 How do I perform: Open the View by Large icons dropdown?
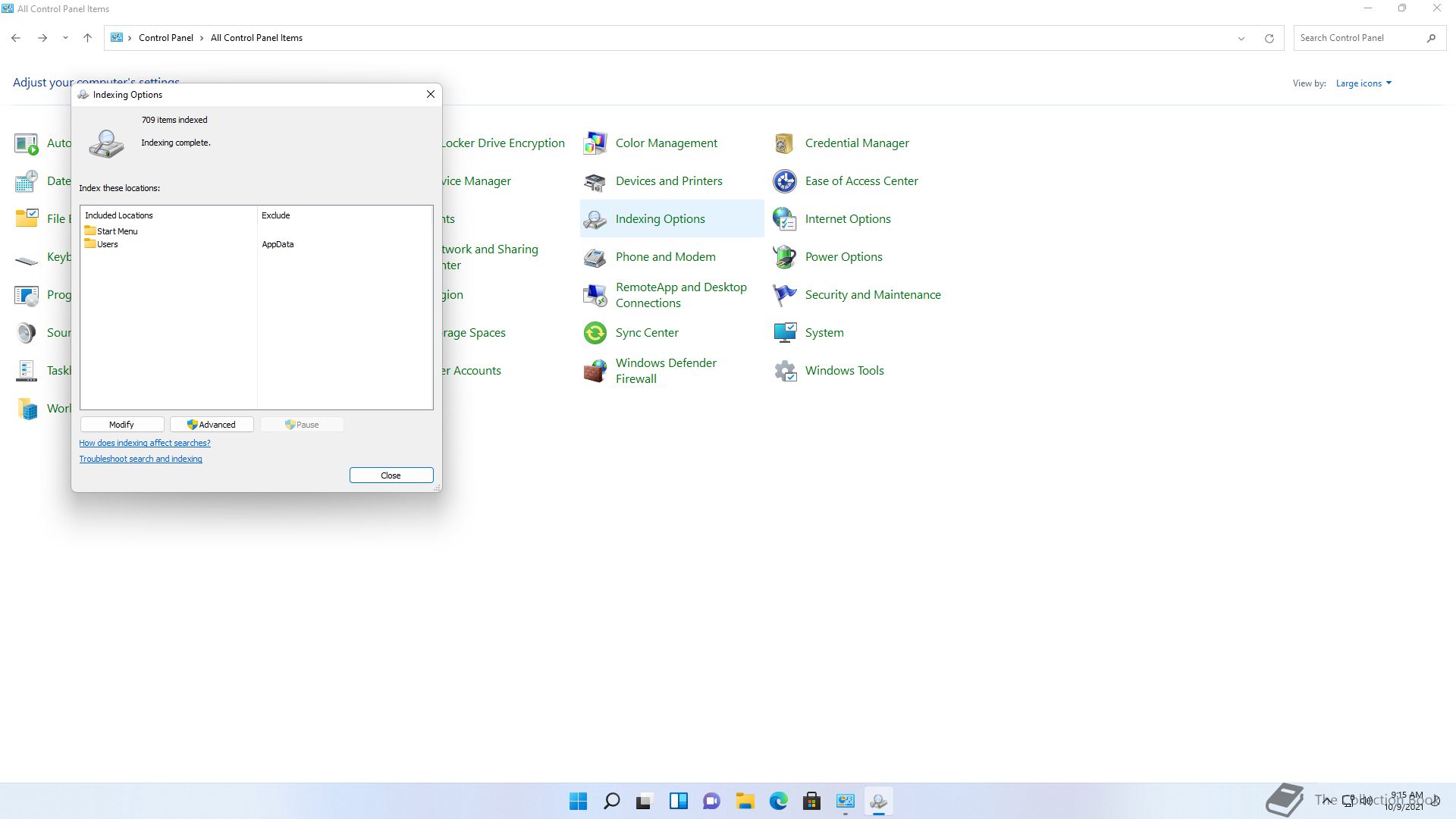coord(1363,83)
